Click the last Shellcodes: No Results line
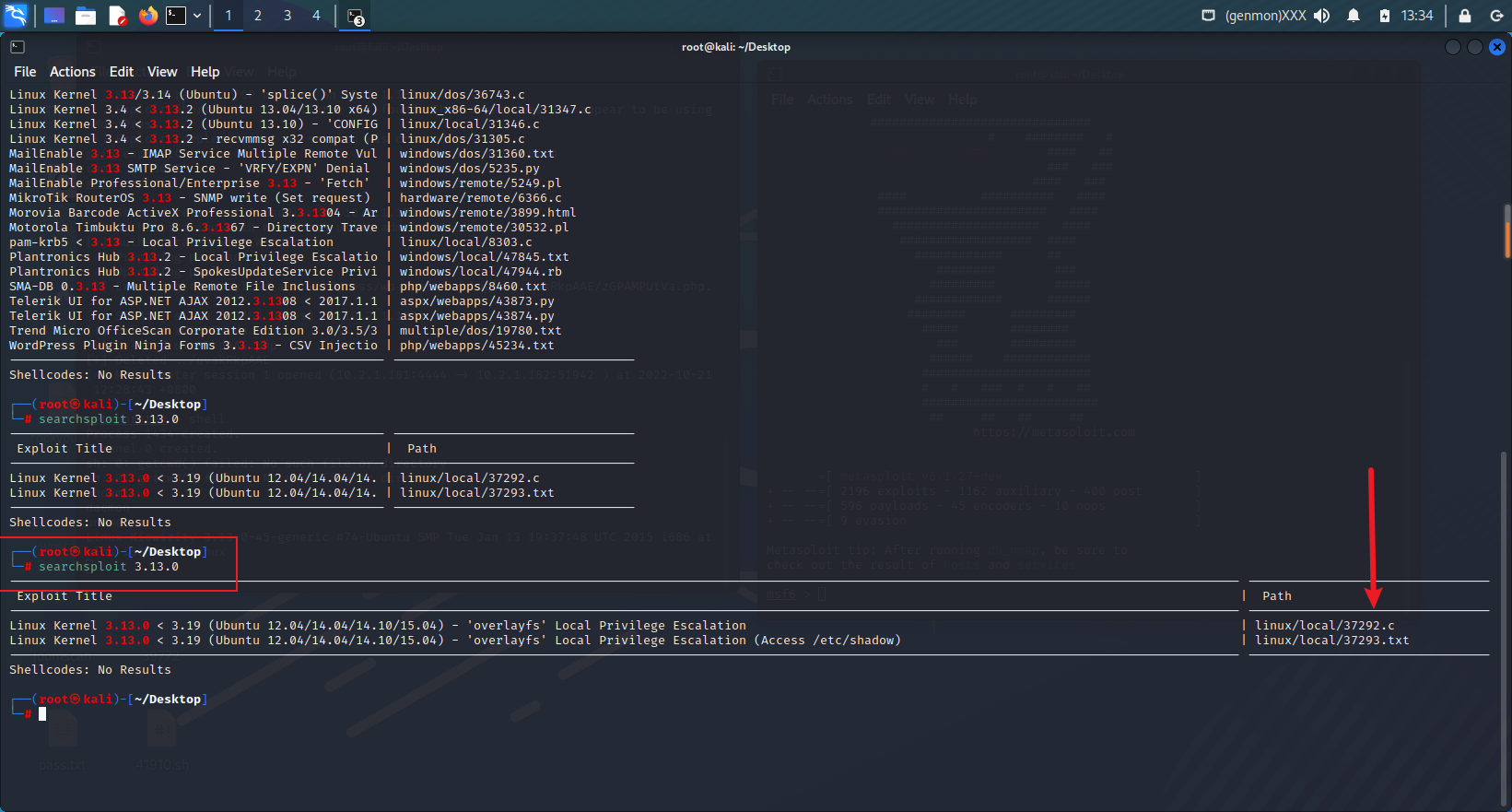The width and height of the screenshot is (1512, 812). 90,670
